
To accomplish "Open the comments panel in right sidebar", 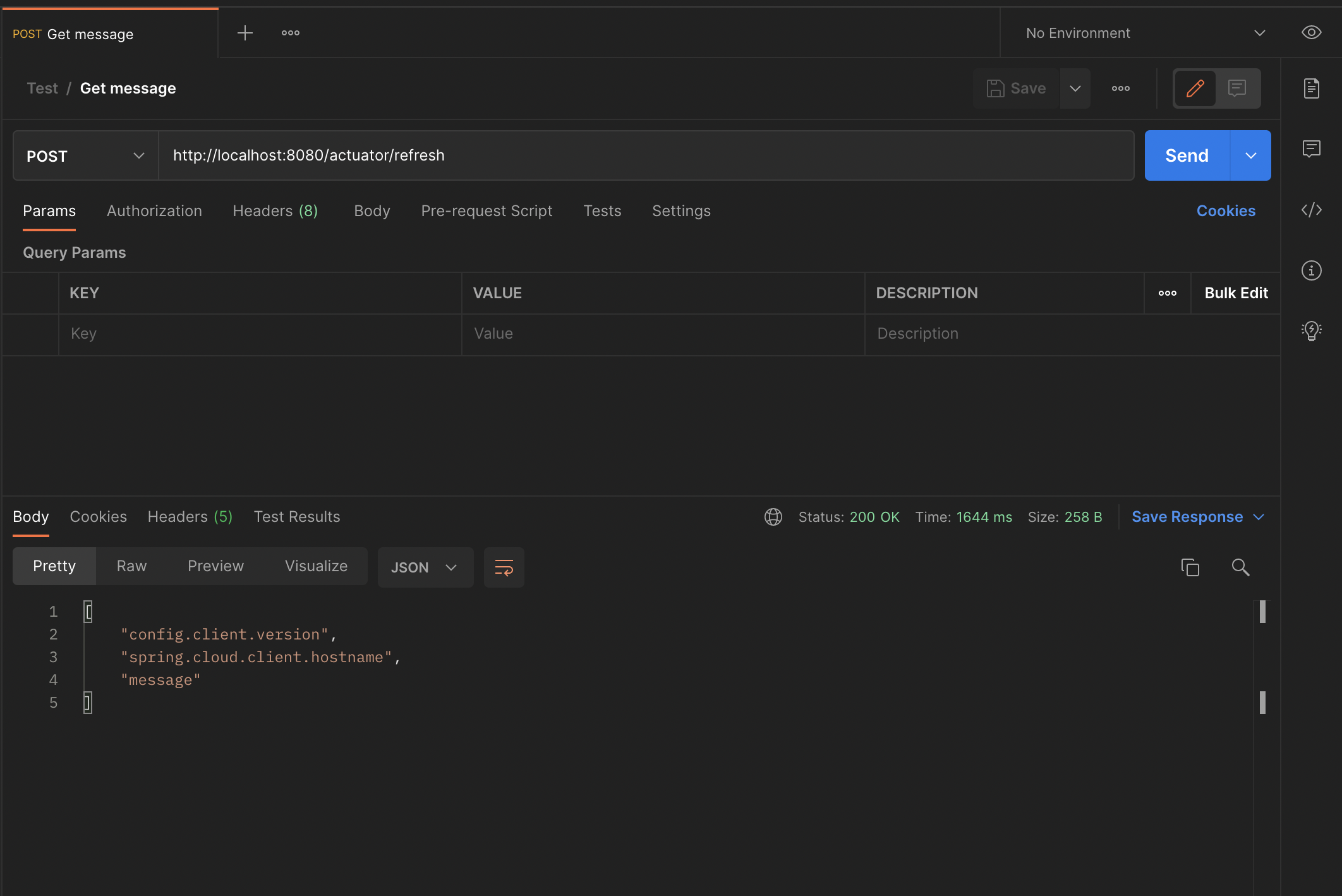I will click(1312, 149).
